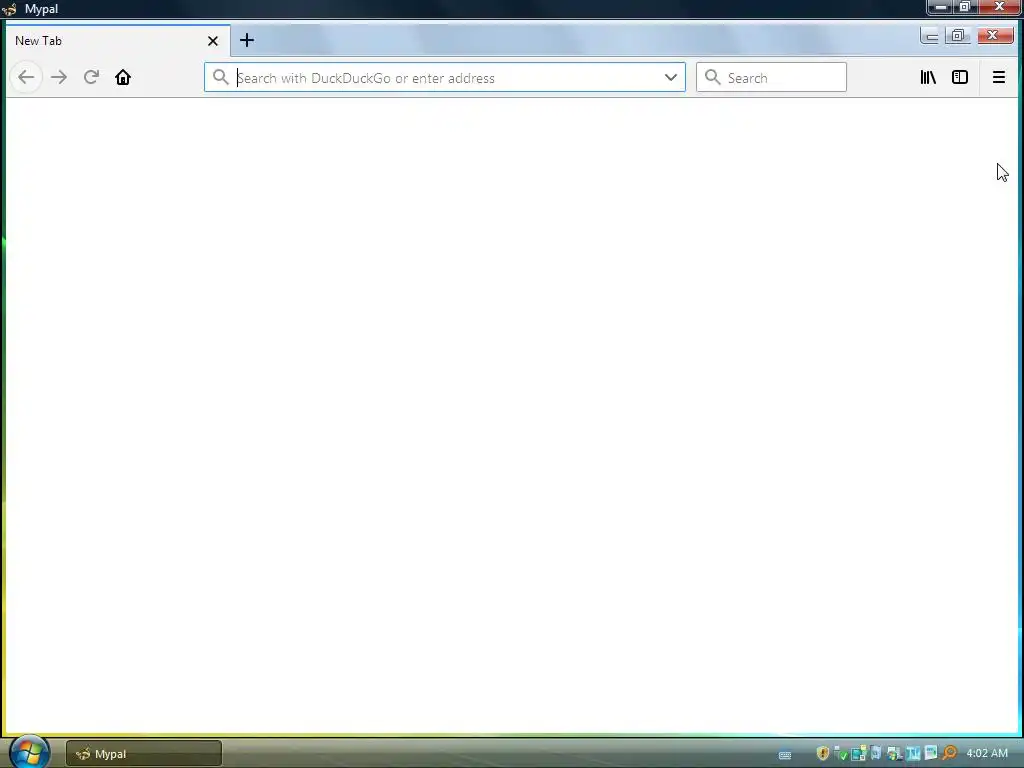Click the safely remove hardware tray icon
This screenshot has height=768, width=1024.
click(x=841, y=754)
